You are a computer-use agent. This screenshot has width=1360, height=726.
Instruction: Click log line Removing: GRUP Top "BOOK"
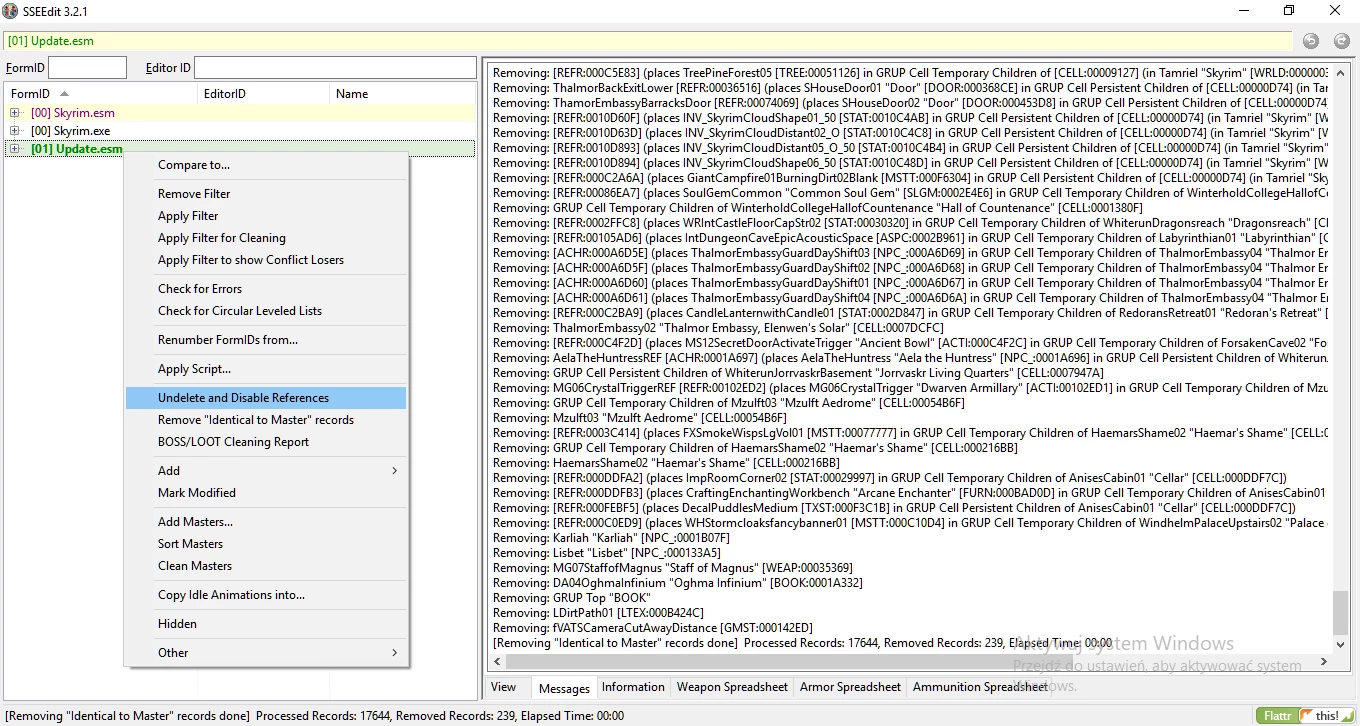[x=572, y=597]
